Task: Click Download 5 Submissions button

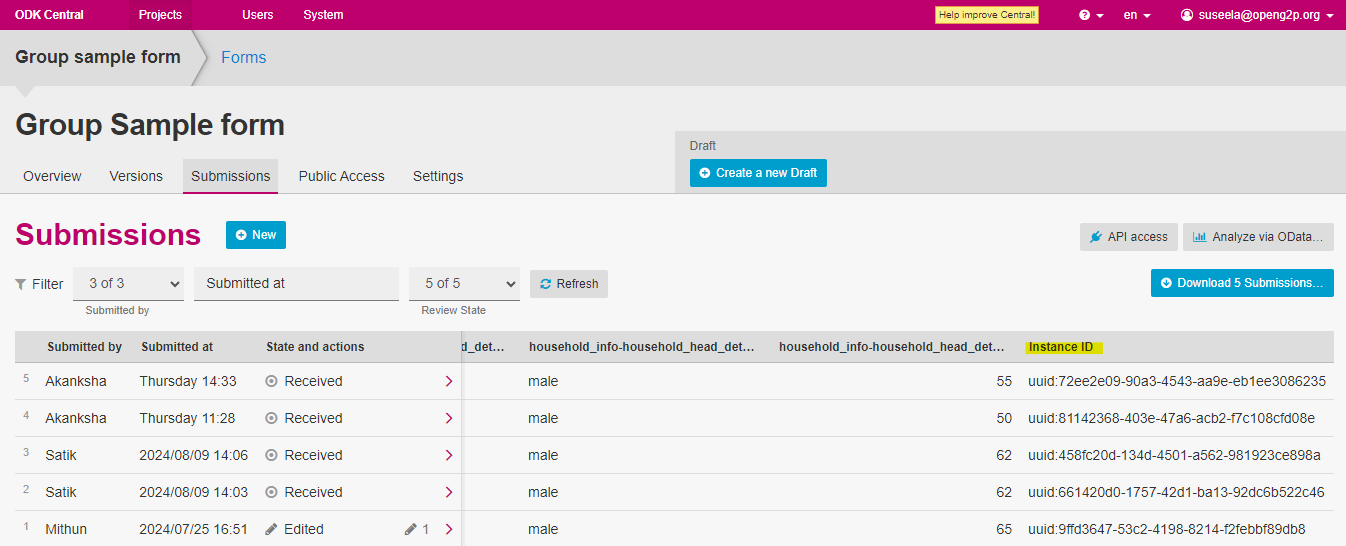Action: [1242, 283]
